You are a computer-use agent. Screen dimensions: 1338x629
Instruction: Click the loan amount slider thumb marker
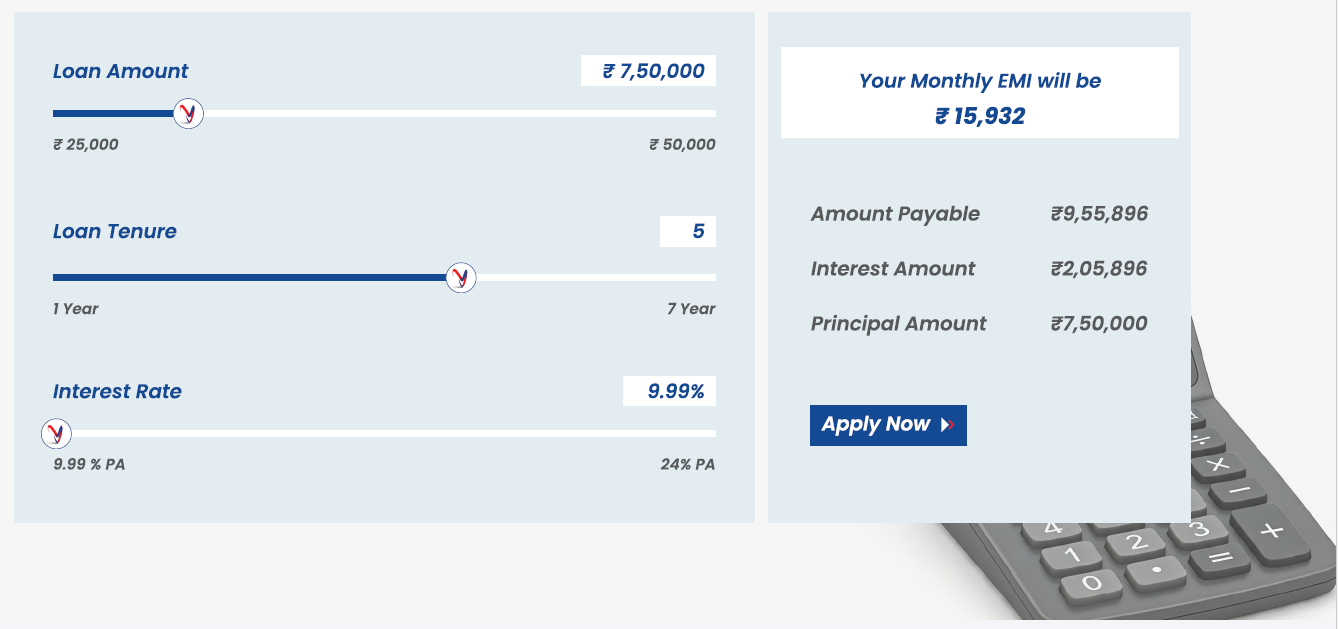tap(187, 113)
